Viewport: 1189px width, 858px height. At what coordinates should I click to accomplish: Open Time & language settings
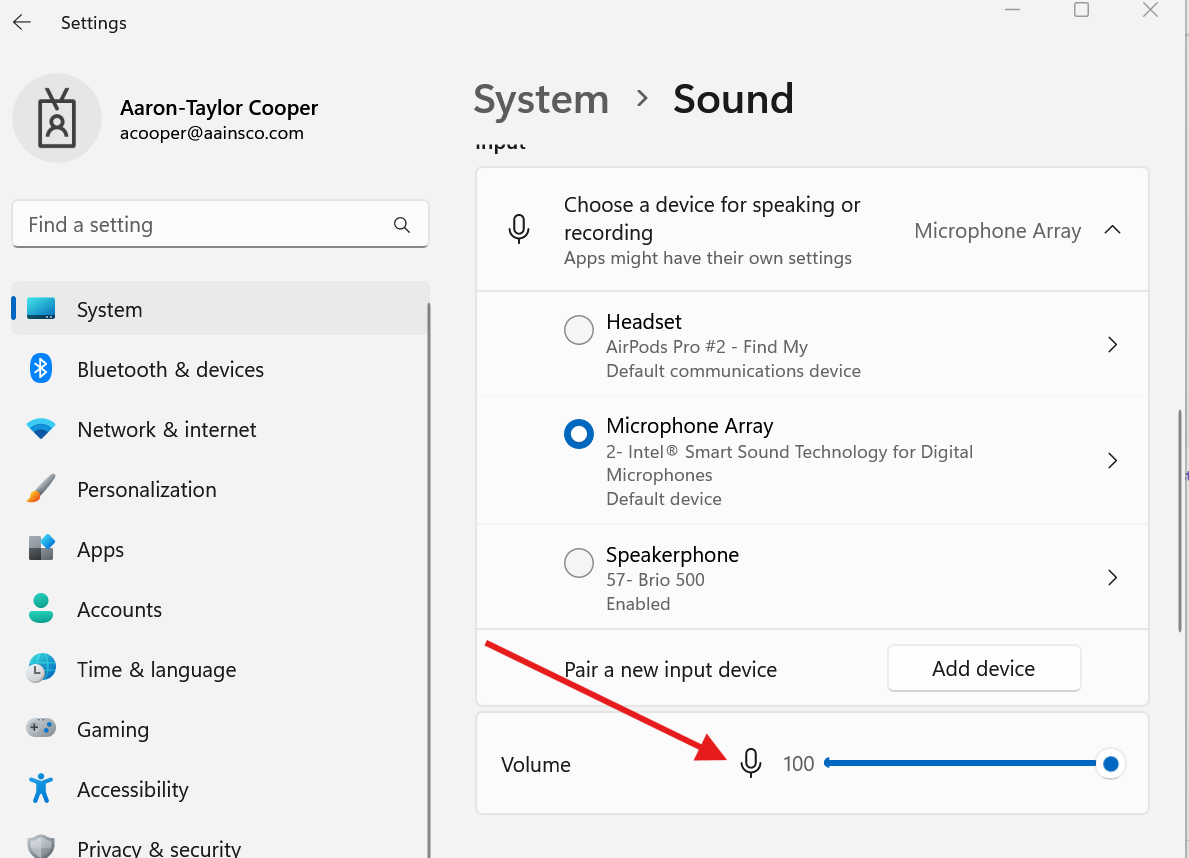(156, 670)
